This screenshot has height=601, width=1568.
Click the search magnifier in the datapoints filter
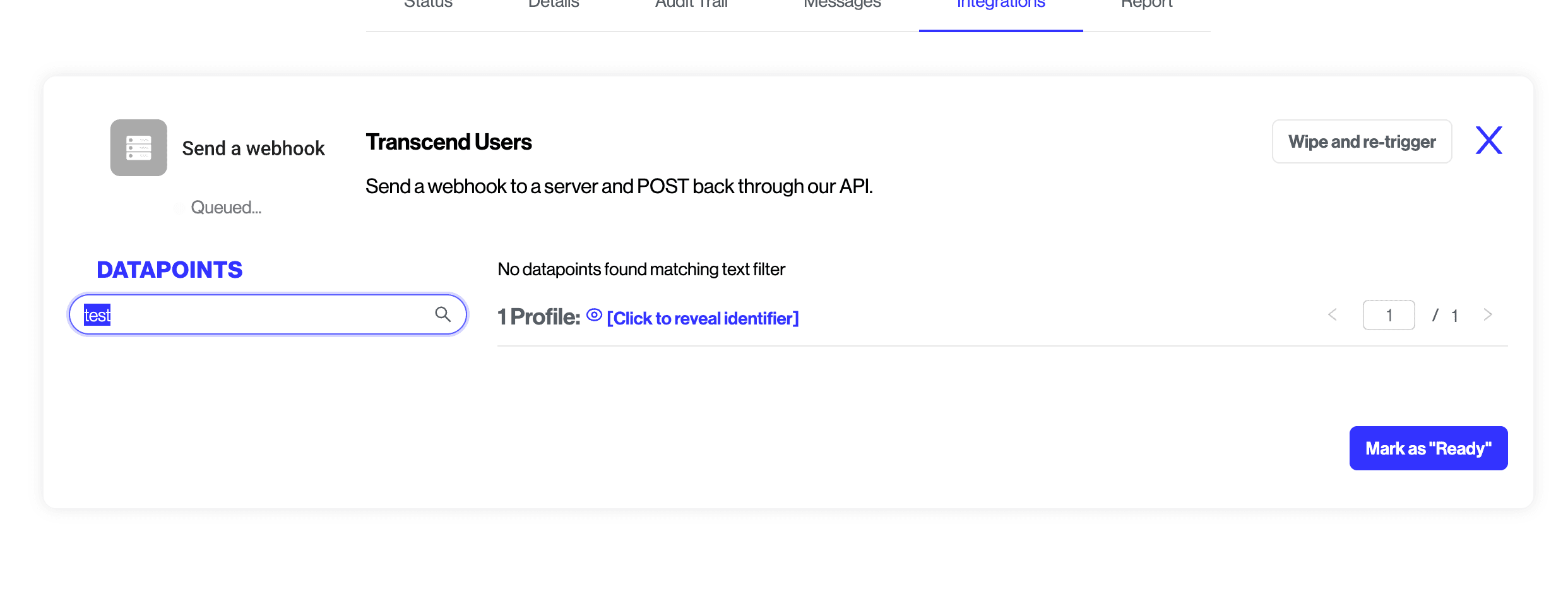tap(443, 314)
